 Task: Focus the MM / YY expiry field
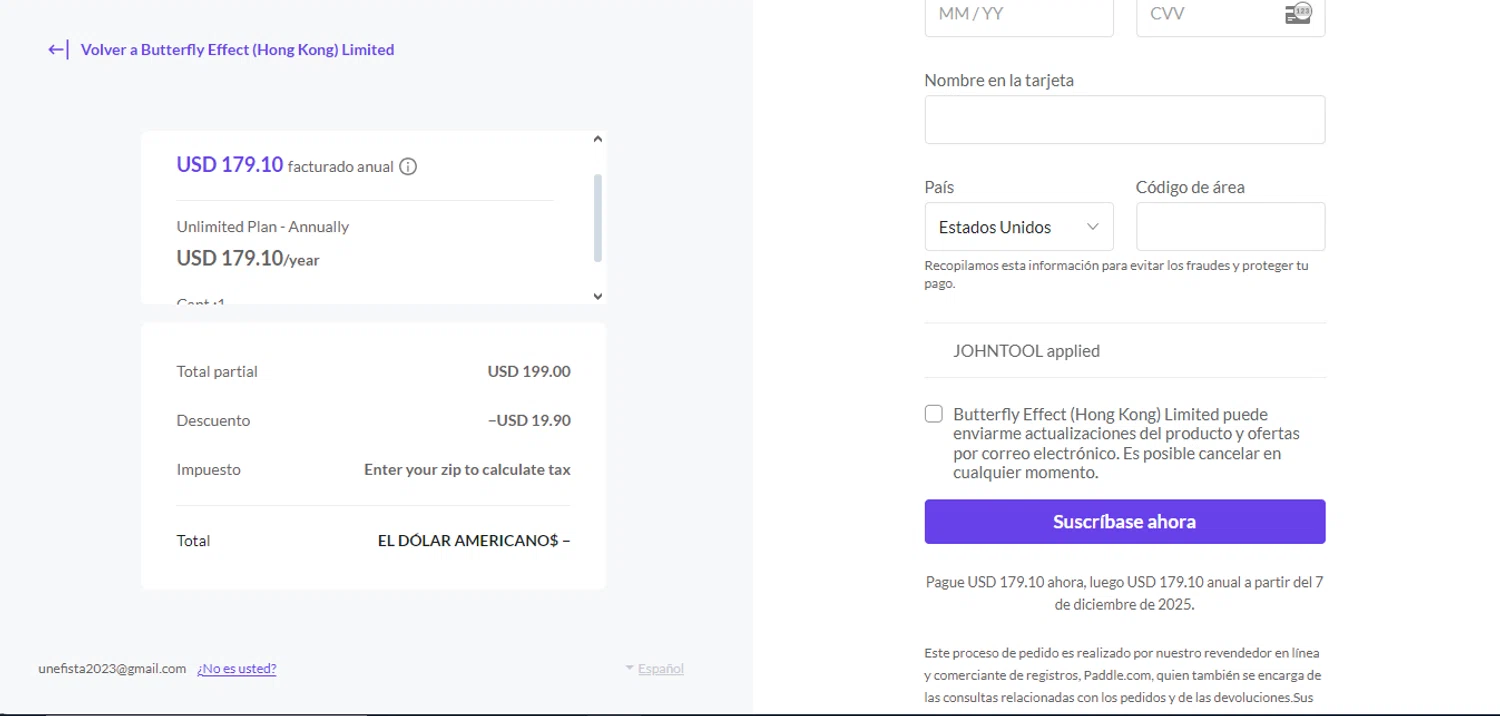(1019, 16)
